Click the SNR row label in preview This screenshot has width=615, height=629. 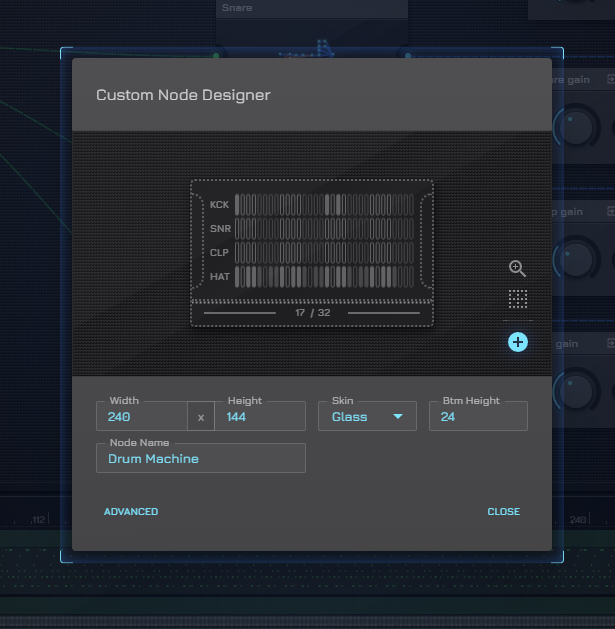[x=219, y=229]
